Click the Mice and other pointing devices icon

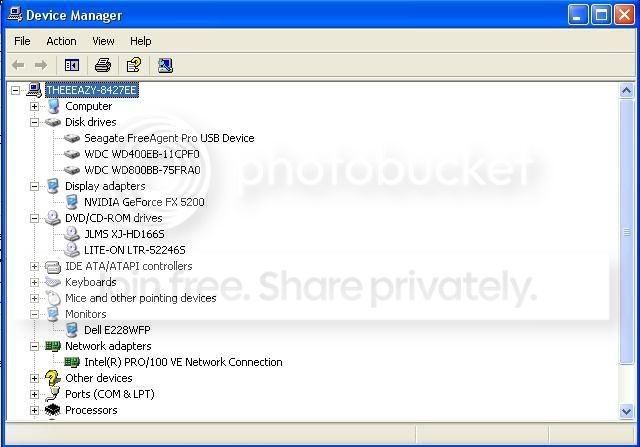click(53, 298)
